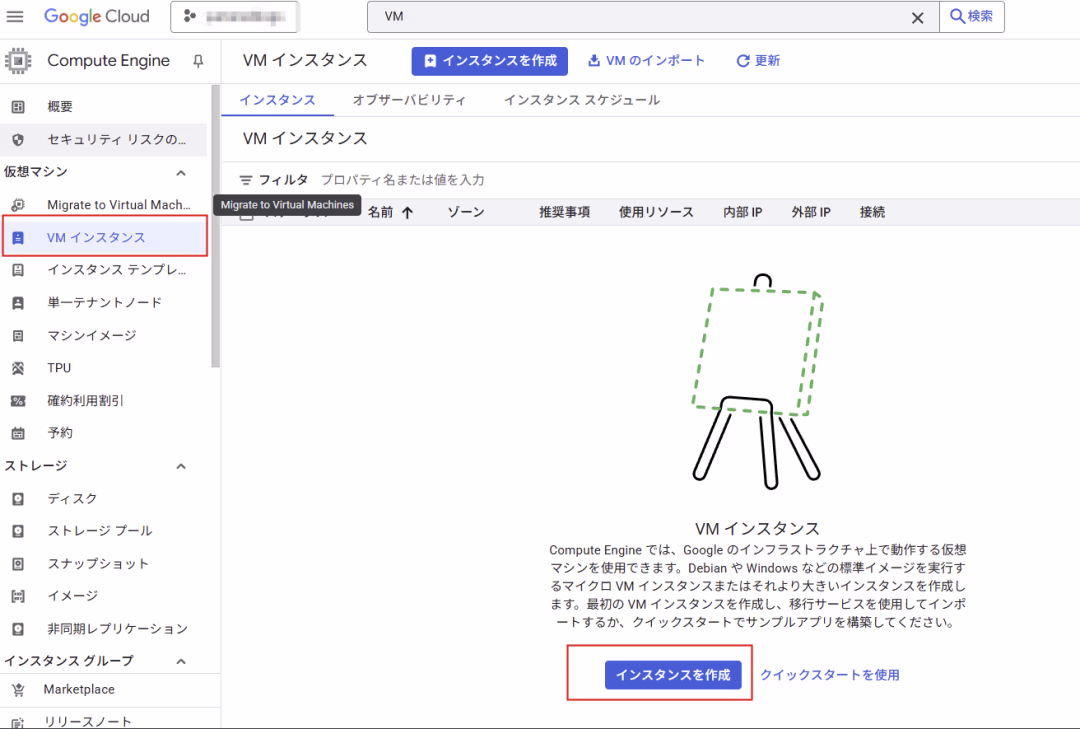The width and height of the screenshot is (1080, 729).
Task: Collapse the ストレージ section
Action: [180, 466]
